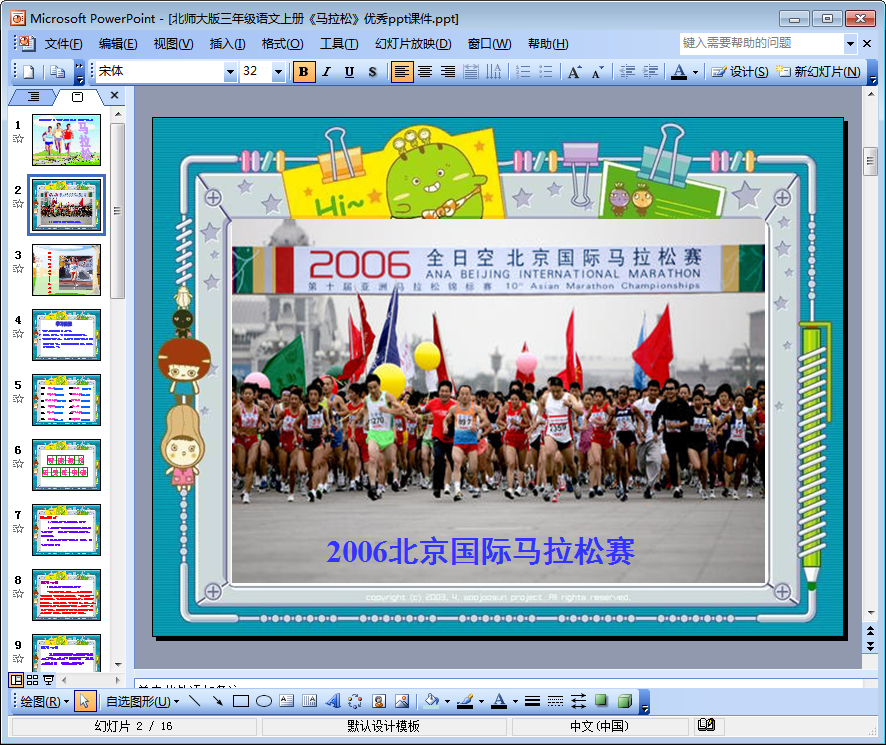The width and height of the screenshot is (886, 745).
Task: Switch to Slide Sorter view icon
Action: click(x=33, y=679)
